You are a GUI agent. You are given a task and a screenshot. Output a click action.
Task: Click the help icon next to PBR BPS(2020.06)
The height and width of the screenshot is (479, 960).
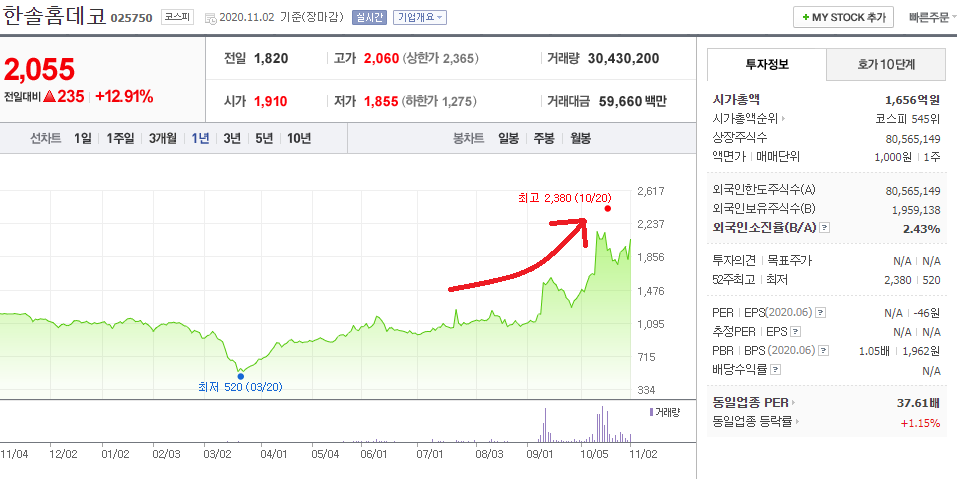pos(824,351)
